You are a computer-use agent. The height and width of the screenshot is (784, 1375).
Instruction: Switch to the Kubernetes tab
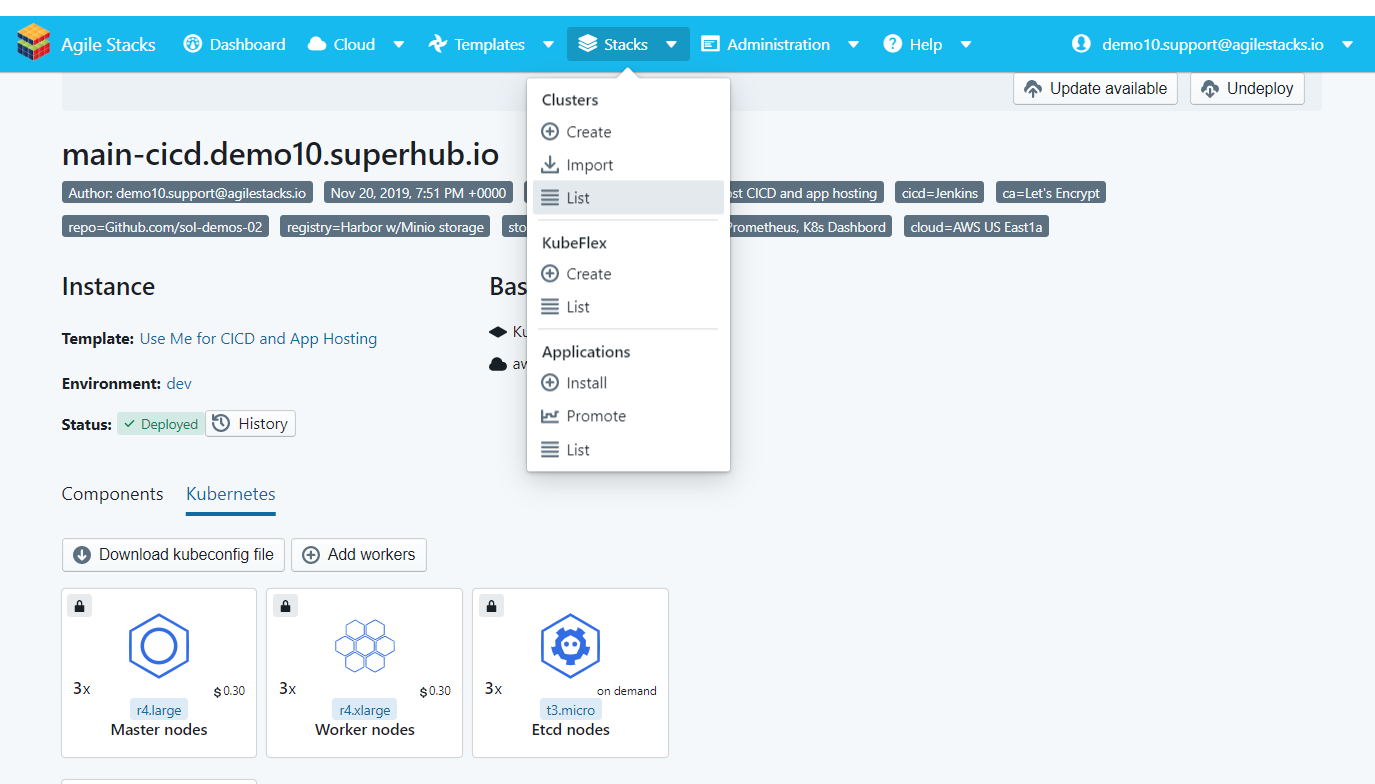[x=231, y=494]
